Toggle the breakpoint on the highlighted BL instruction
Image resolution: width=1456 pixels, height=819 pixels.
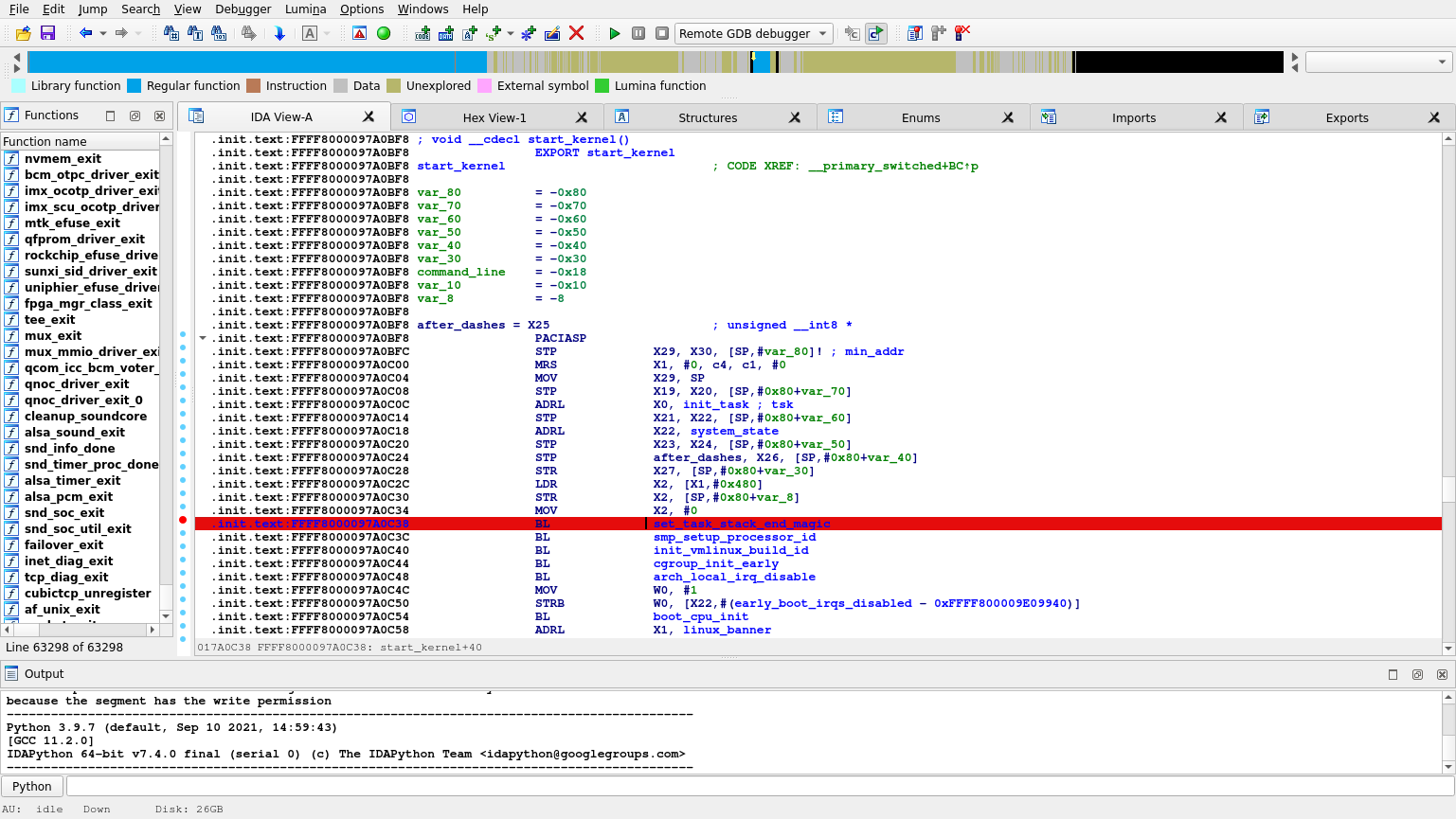point(182,523)
